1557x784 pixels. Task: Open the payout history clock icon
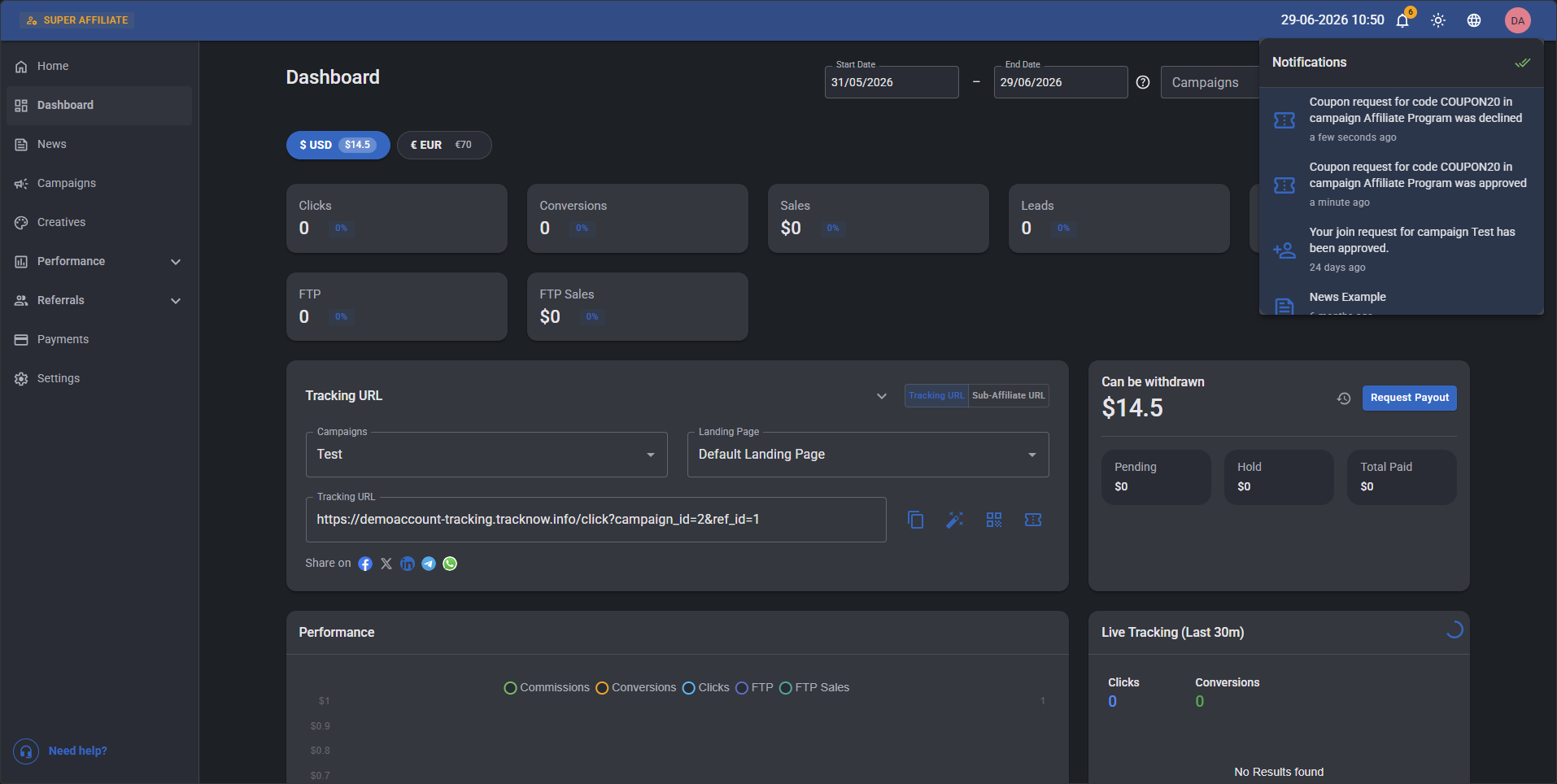coord(1344,399)
